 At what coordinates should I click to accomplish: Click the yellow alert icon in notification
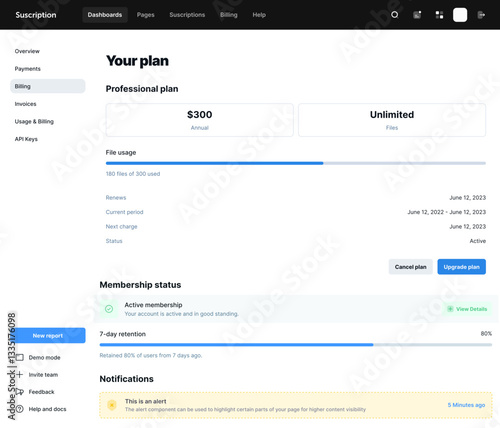coord(112,405)
